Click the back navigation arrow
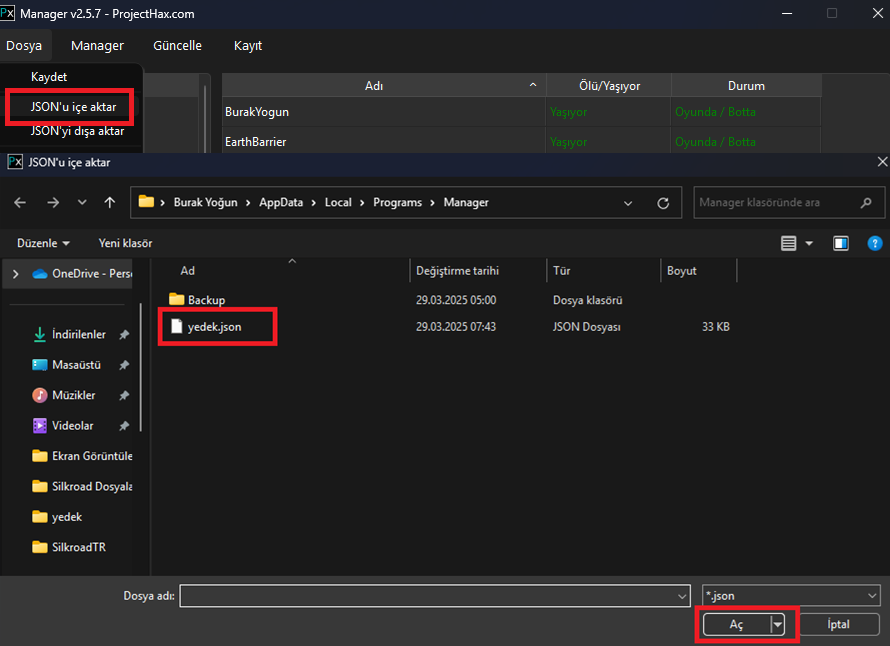The width and height of the screenshot is (890, 646). [20, 202]
